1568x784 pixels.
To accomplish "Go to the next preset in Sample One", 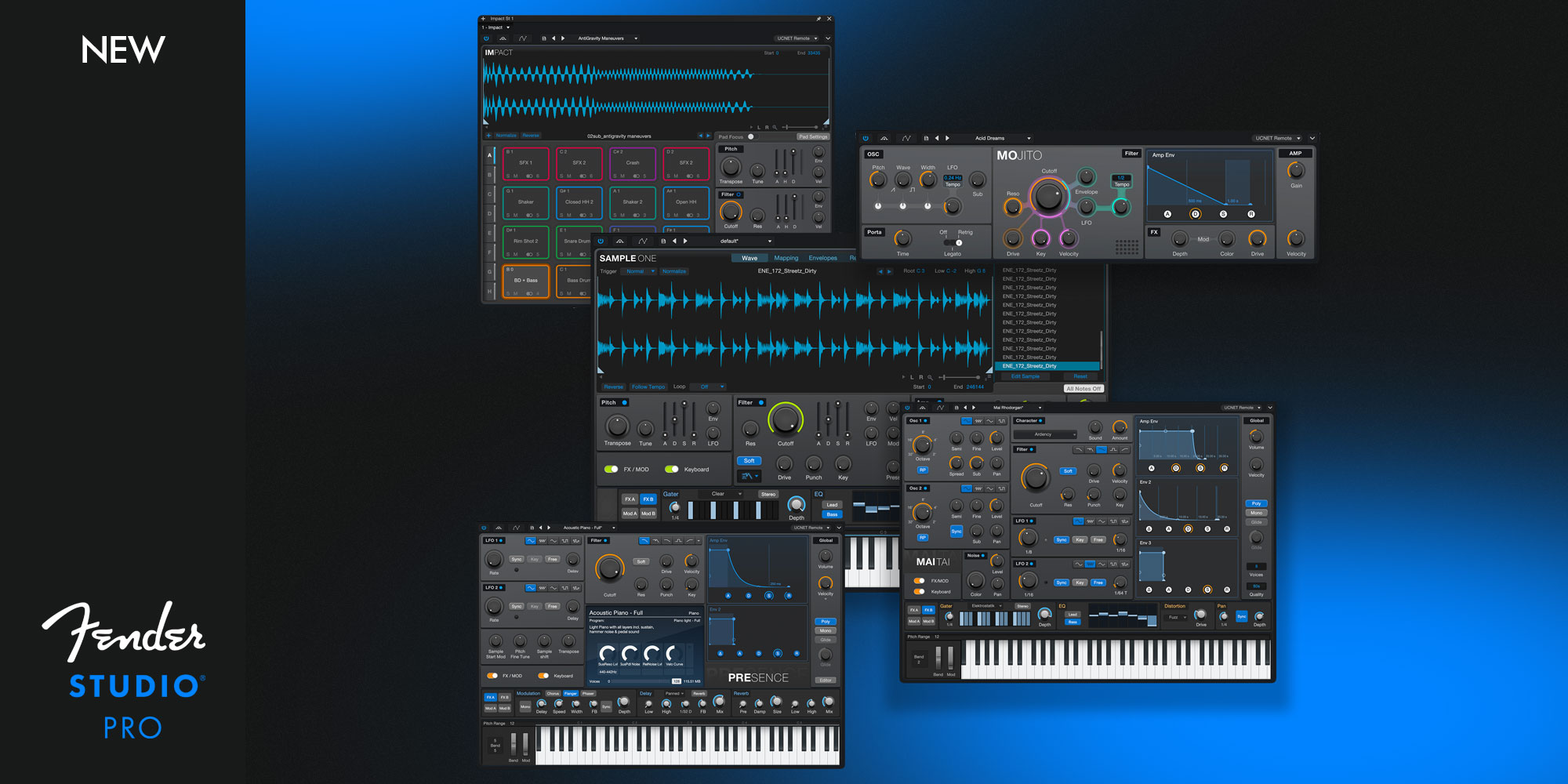I will (x=685, y=241).
